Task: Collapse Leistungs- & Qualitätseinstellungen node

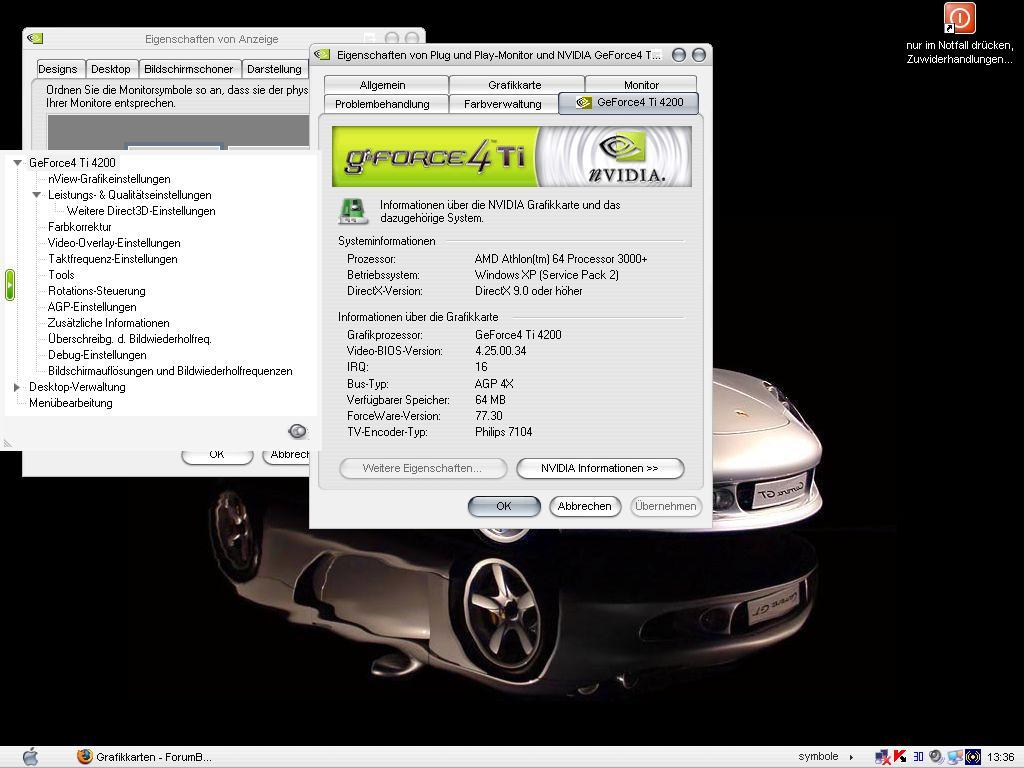Action: pos(37,195)
